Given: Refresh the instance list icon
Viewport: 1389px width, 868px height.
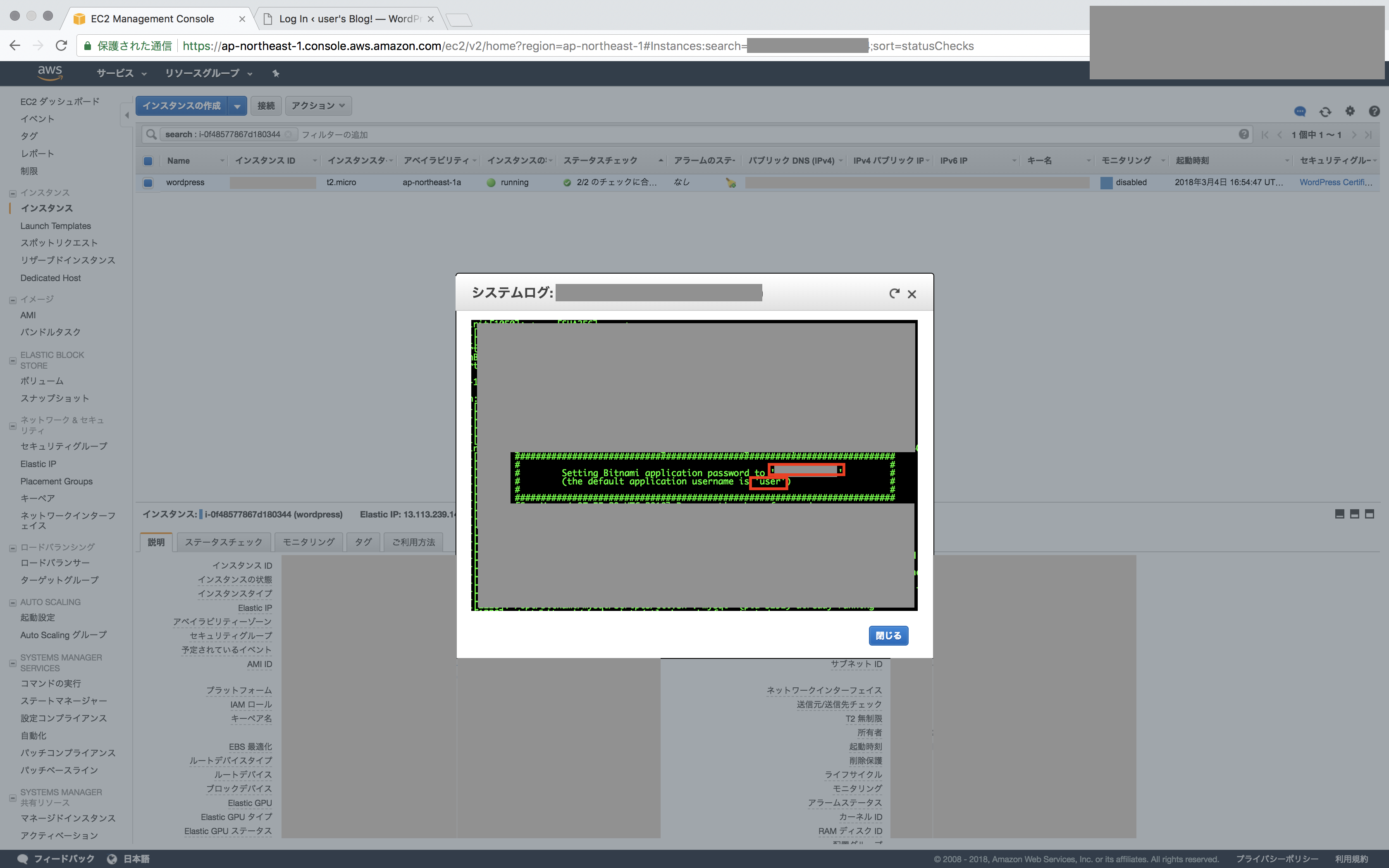Looking at the screenshot, I should click(1325, 111).
